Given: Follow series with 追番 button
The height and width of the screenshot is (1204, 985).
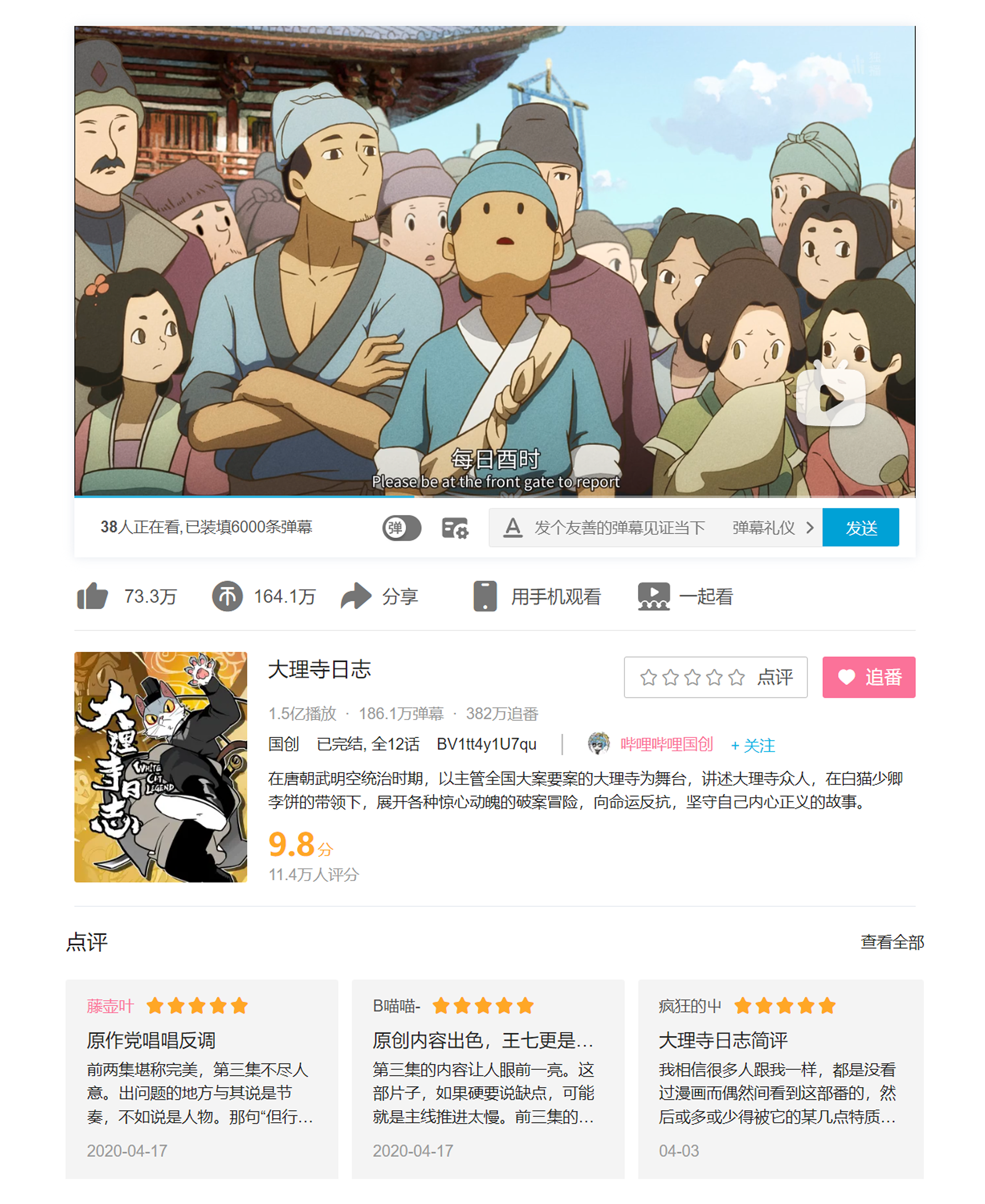Looking at the screenshot, I should pyautogui.click(x=869, y=677).
